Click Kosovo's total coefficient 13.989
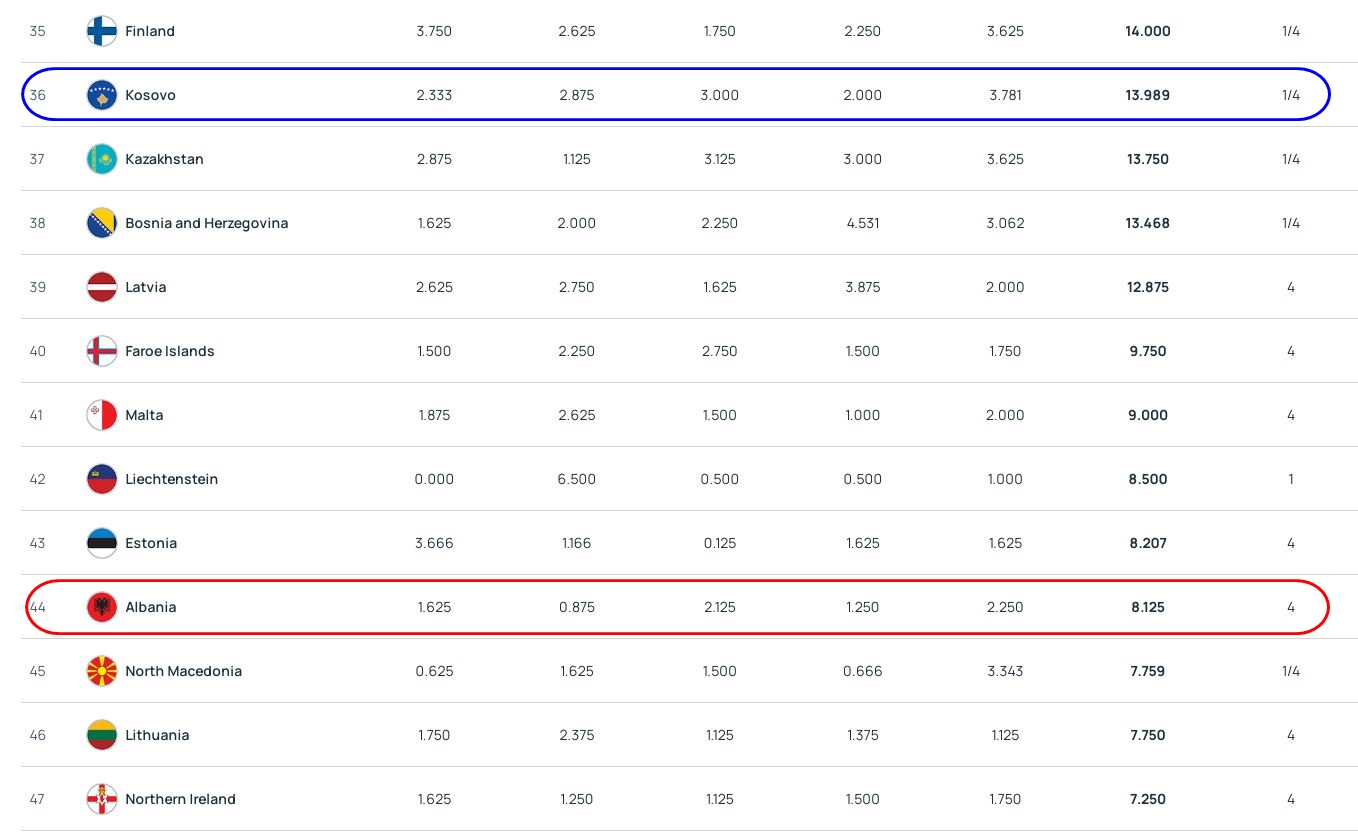The image size is (1358, 833). pos(1147,95)
